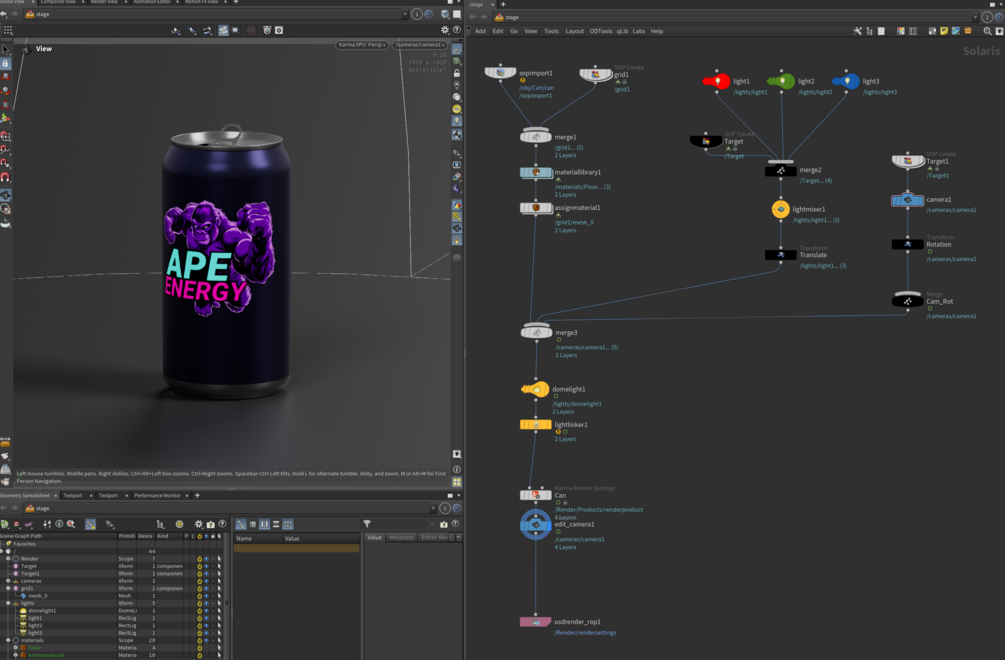Image resolution: width=1005 pixels, height=660 pixels.
Task: Toggle activation for light3 row
Action: 199,633
